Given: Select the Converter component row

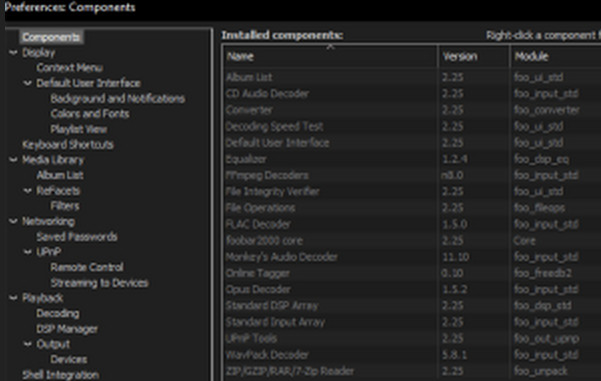Looking at the screenshot, I should click(412, 110).
